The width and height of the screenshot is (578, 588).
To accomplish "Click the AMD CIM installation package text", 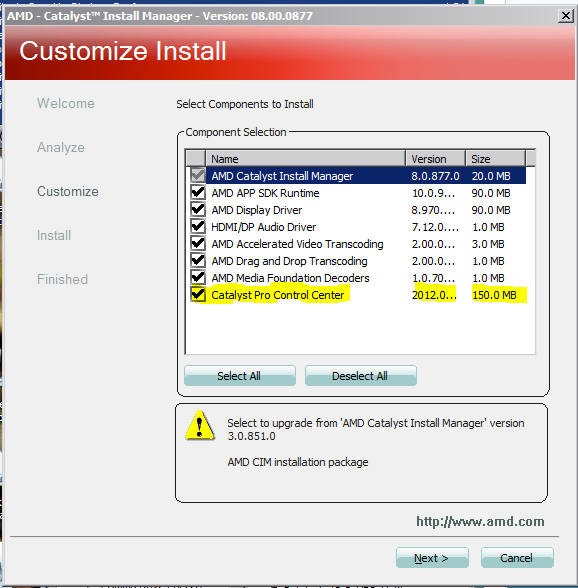I will pos(298,462).
